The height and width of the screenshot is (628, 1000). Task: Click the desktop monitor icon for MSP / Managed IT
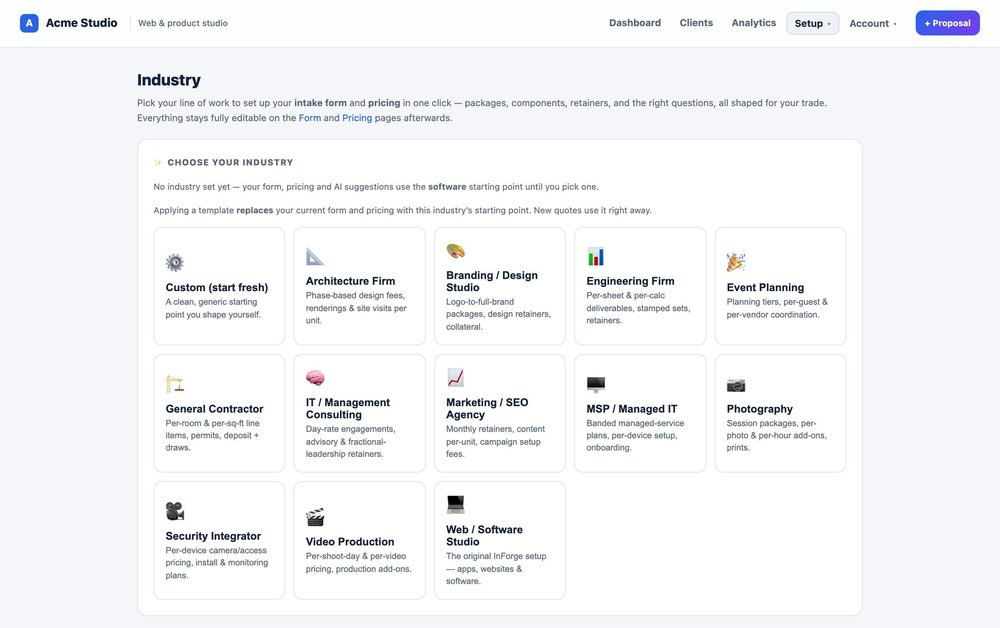(x=596, y=384)
